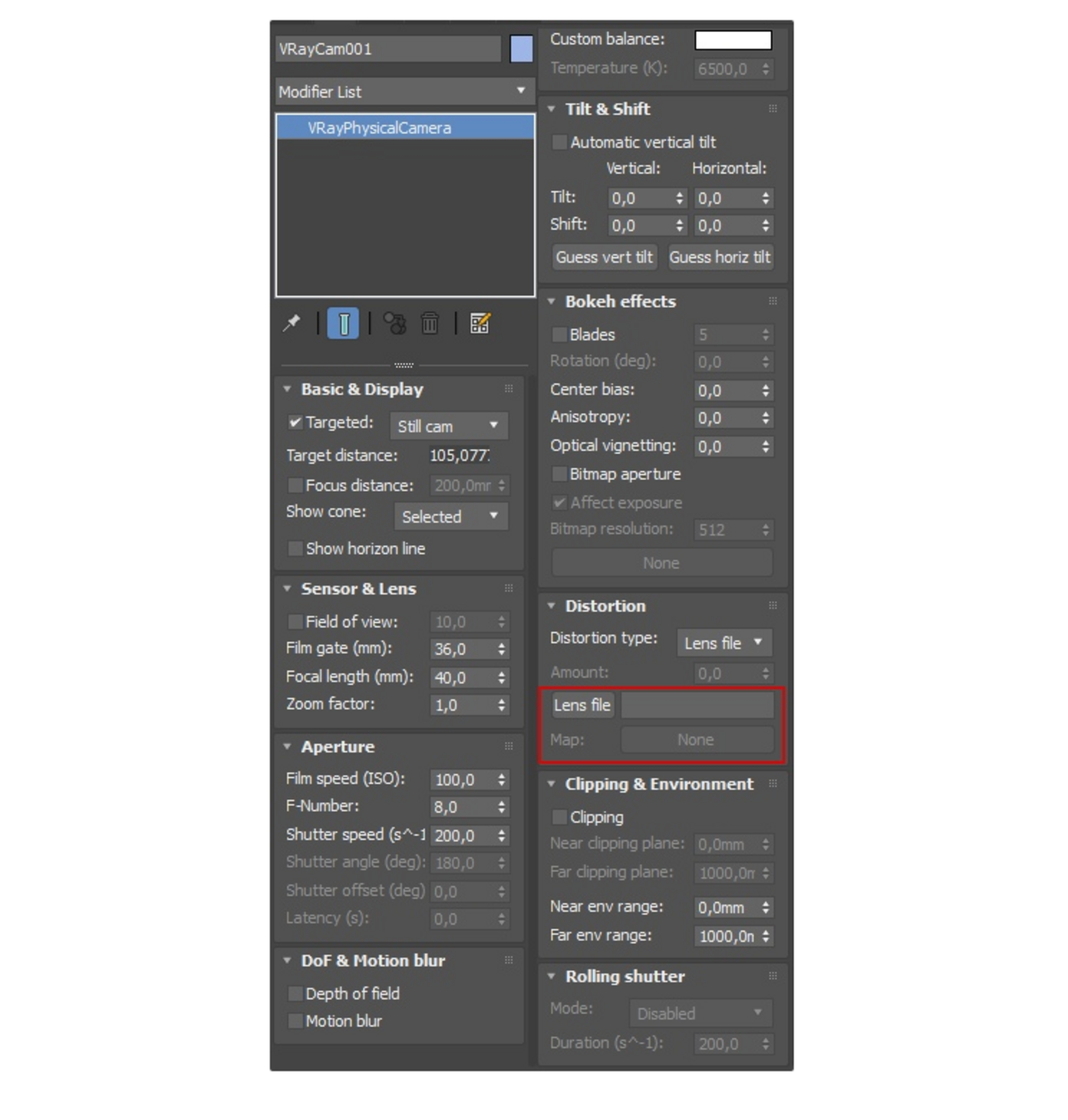Click Make Unique icon

pyautogui.click(x=394, y=323)
